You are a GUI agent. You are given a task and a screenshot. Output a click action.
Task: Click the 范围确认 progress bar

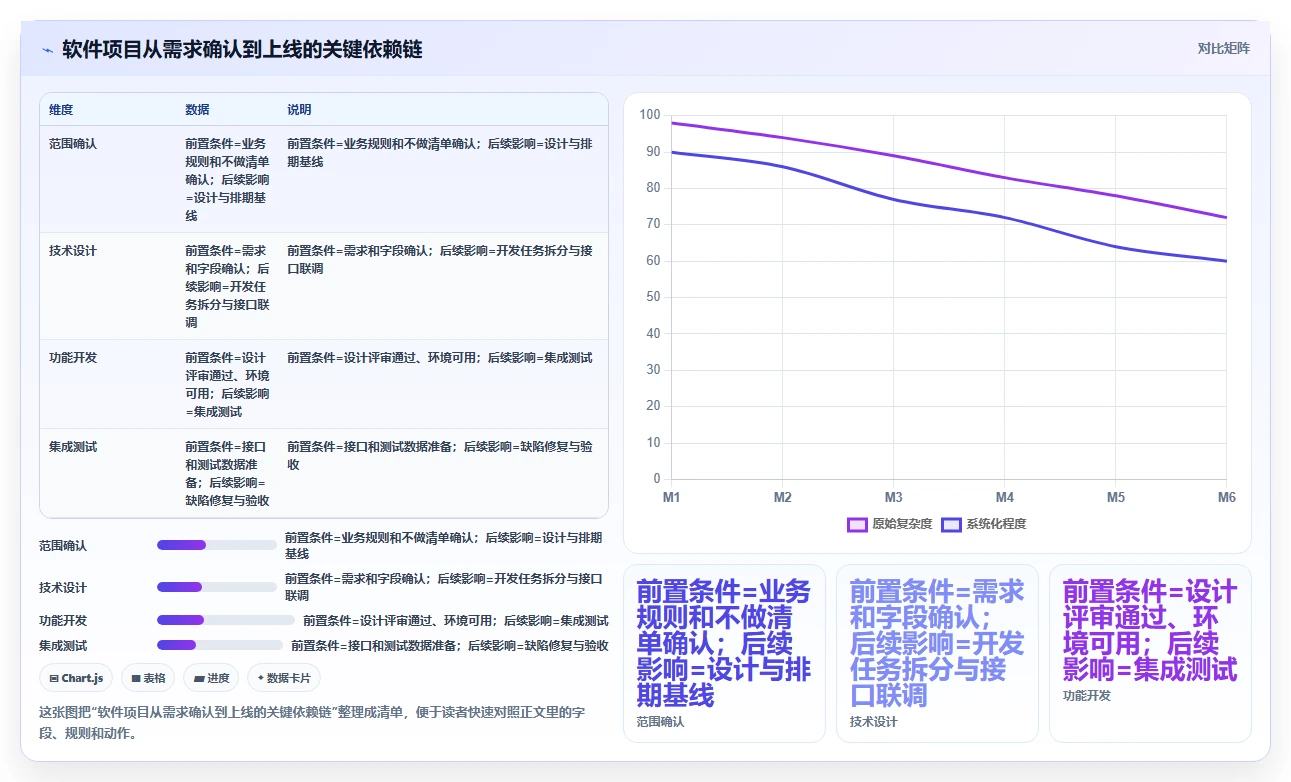(x=217, y=545)
